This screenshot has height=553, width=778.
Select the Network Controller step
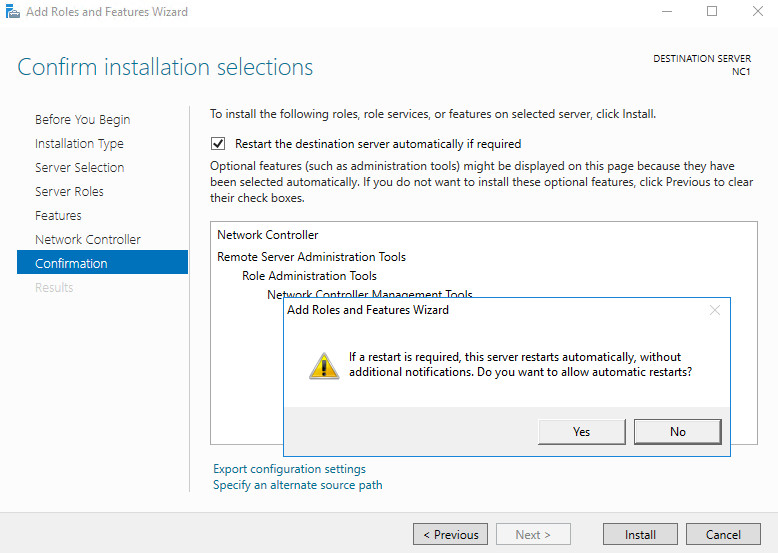click(x=88, y=240)
